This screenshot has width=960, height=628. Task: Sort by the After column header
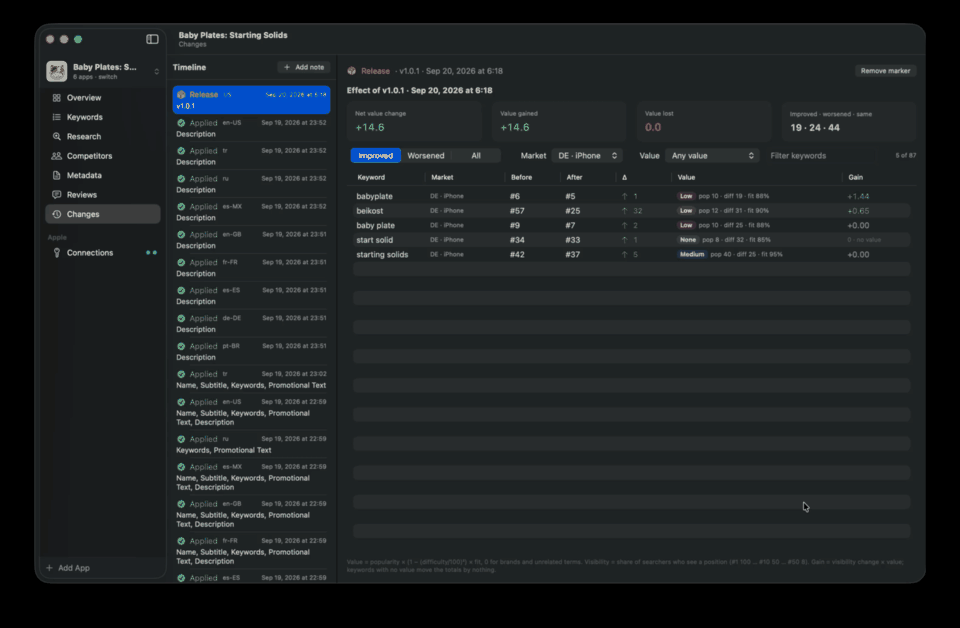[x=574, y=178]
